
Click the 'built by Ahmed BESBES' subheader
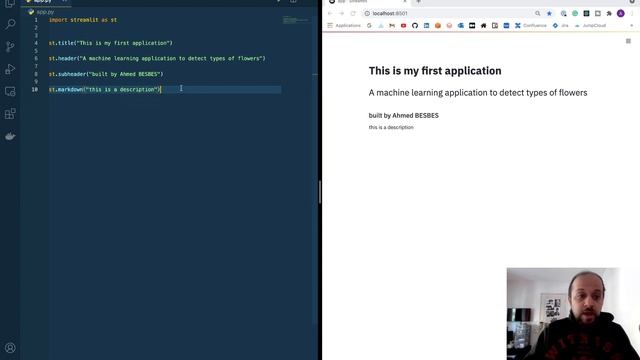pyautogui.click(x=404, y=116)
